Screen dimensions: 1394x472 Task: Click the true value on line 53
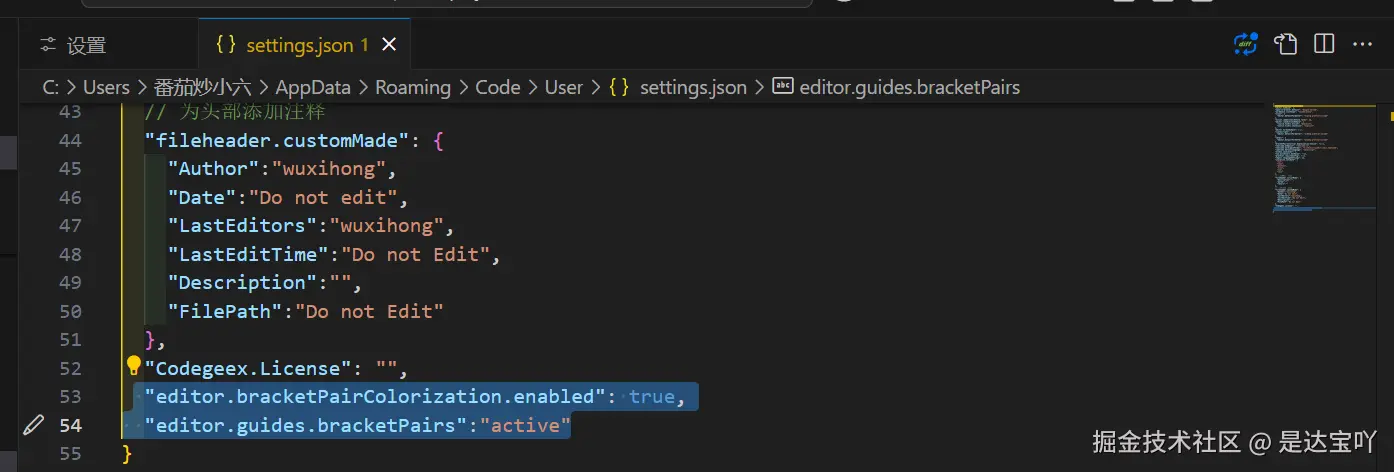point(651,397)
